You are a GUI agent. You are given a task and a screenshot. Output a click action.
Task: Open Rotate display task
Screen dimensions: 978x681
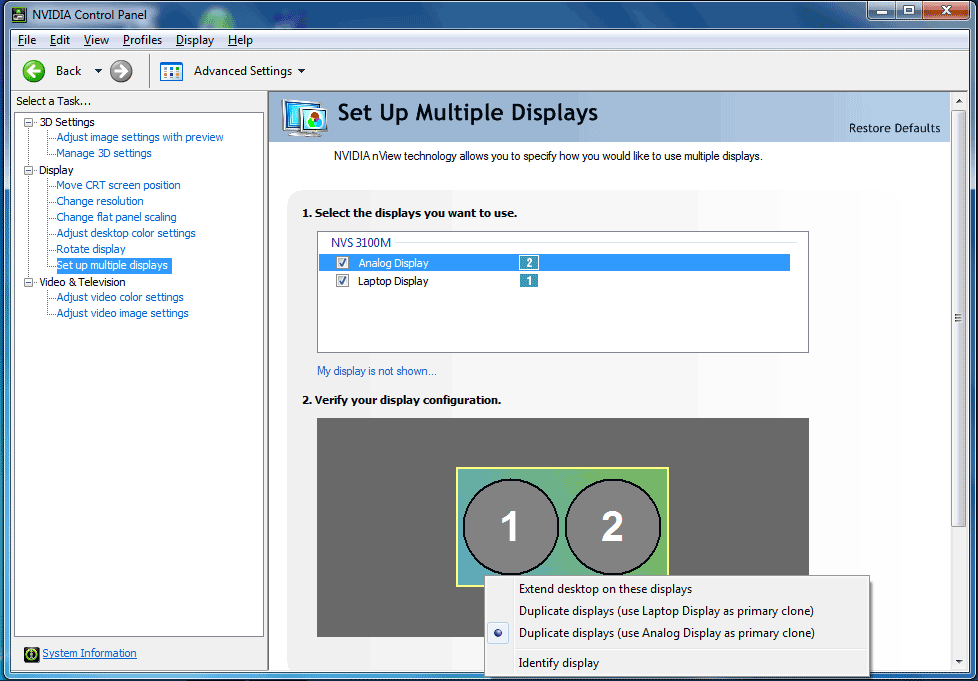pyautogui.click(x=91, y=249)
